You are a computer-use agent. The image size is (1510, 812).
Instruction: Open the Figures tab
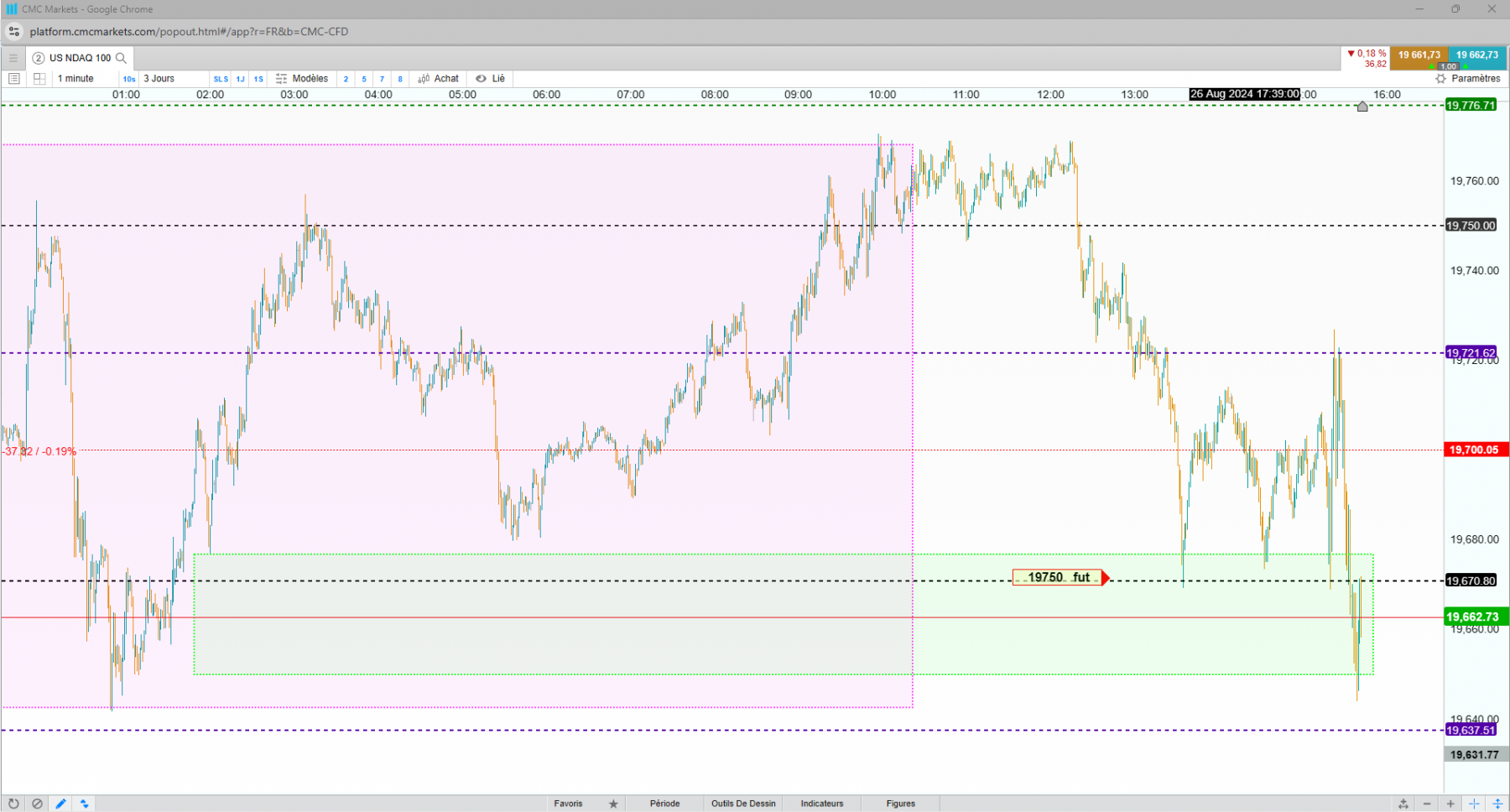901,804
